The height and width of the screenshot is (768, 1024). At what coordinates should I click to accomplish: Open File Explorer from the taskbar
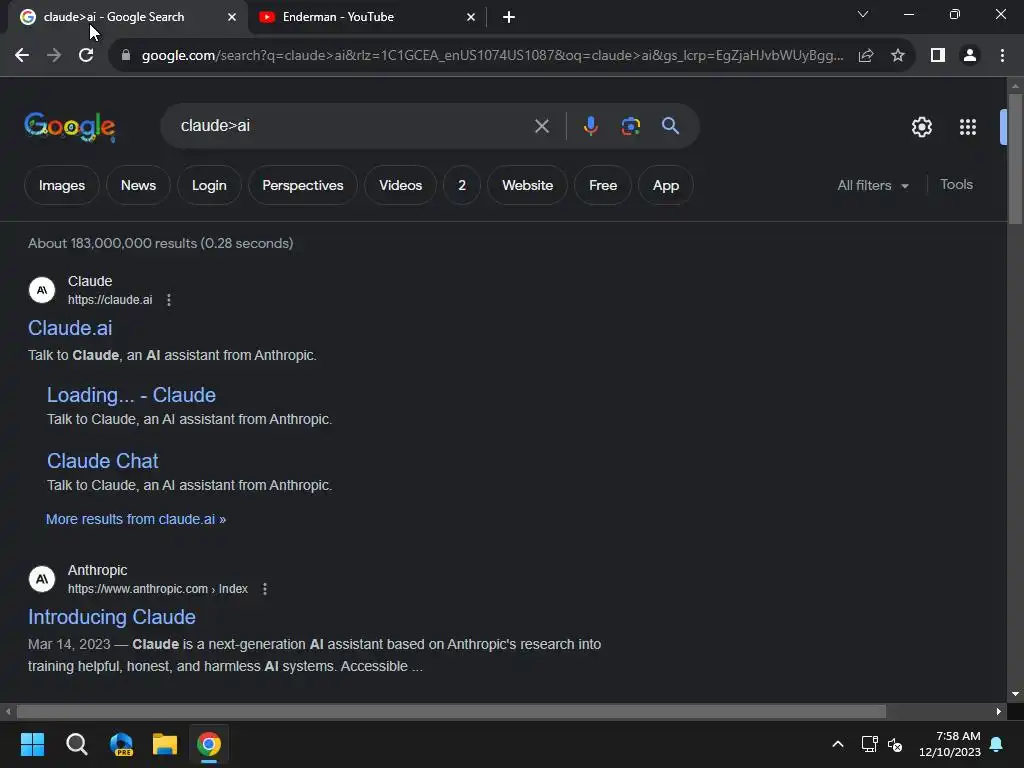[165, 744]
